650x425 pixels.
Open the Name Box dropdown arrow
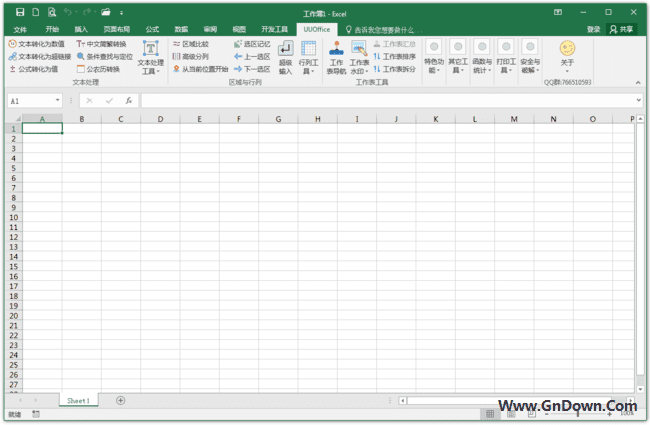point(58,100)
